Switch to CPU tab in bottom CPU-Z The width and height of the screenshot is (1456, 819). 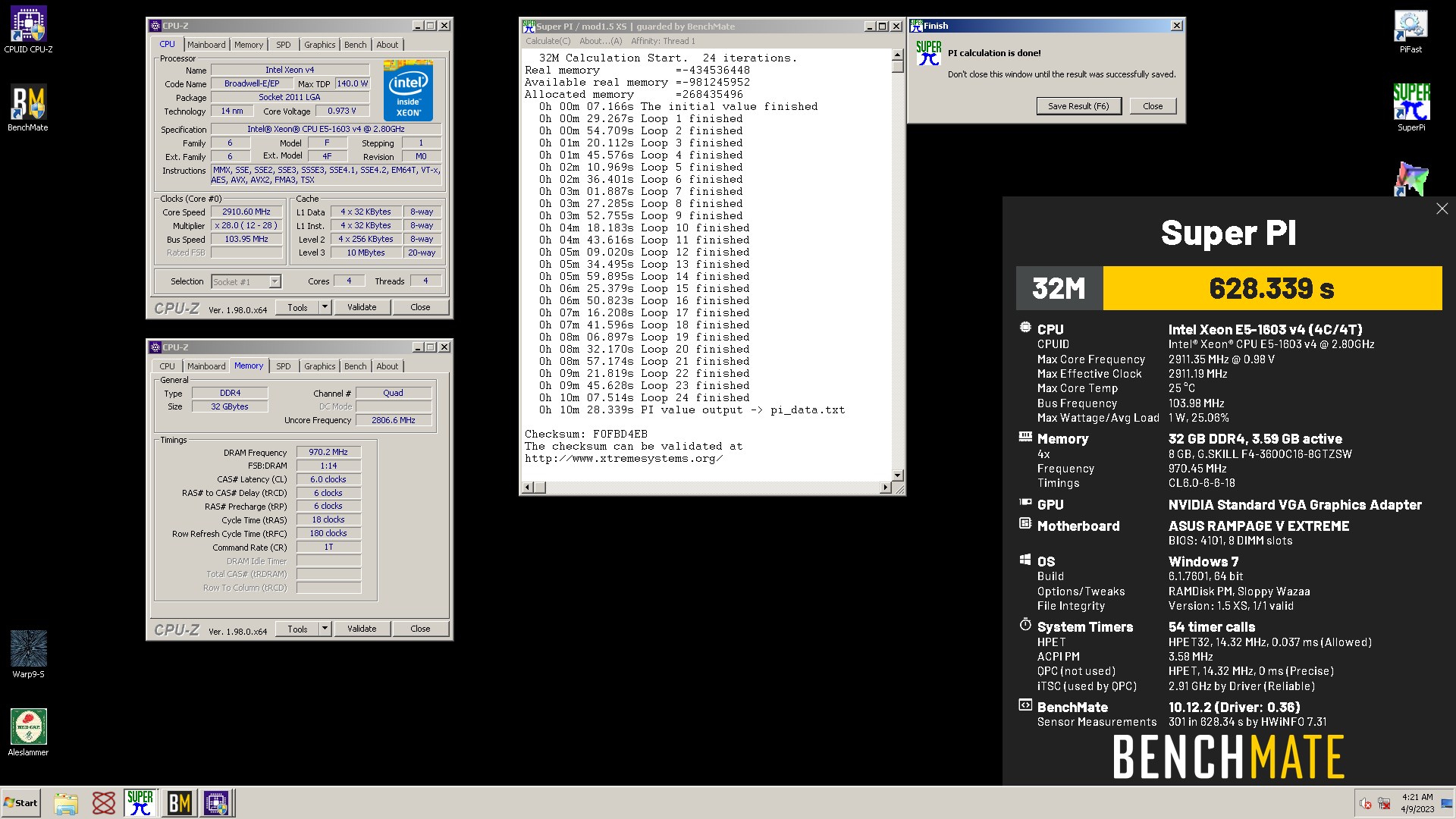tap(167, 366)
